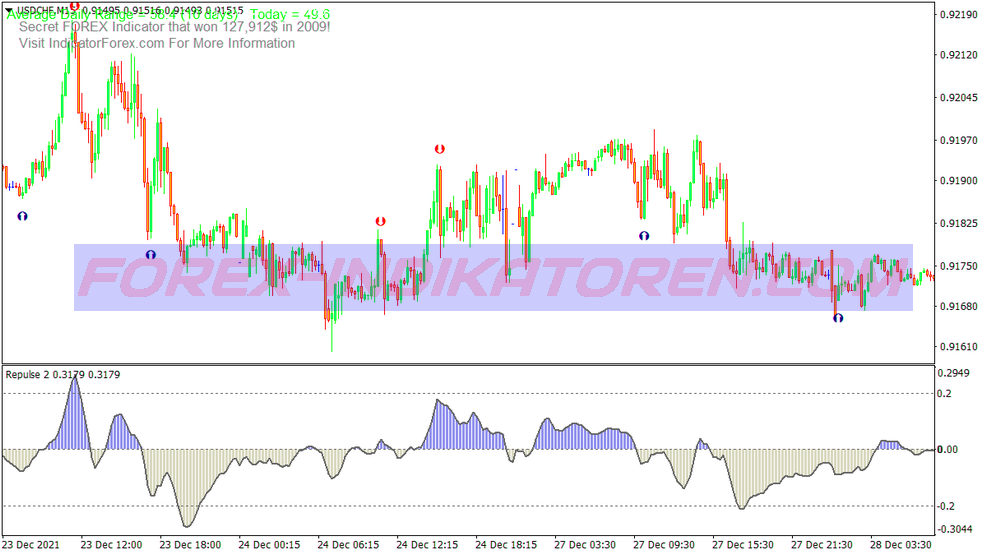Select the Repulse 2 0.3179 indicator label
This screenshot has height=555, width=987.
pos(62,374)
